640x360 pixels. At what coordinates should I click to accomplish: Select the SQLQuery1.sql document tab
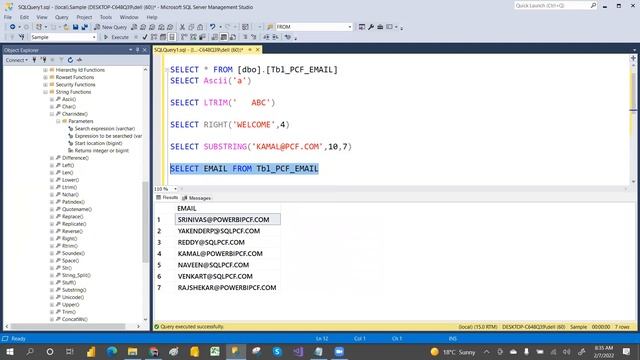pyautogui.click(x=199, y=50)
